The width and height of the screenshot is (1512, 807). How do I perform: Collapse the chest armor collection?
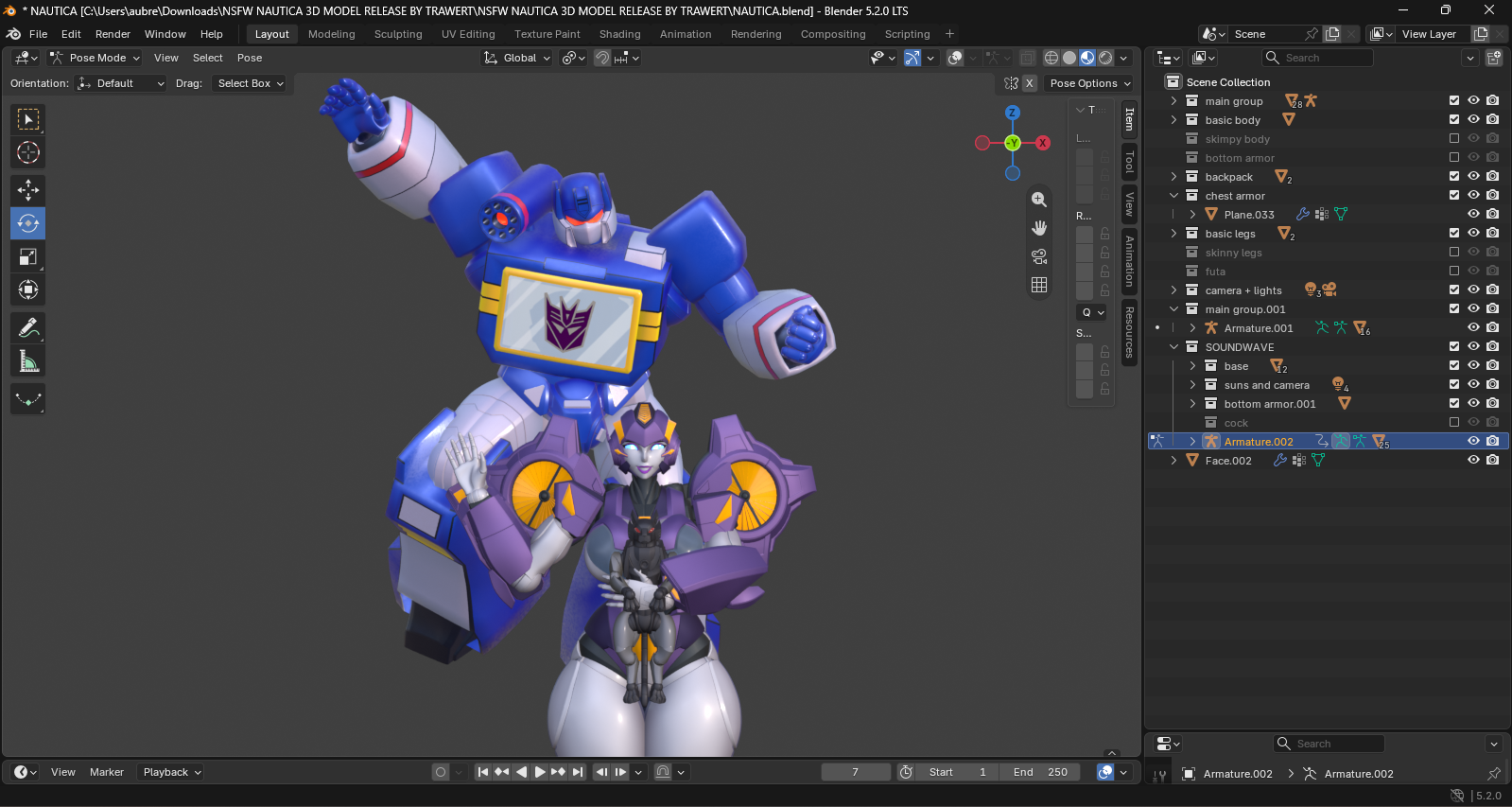1174,196
